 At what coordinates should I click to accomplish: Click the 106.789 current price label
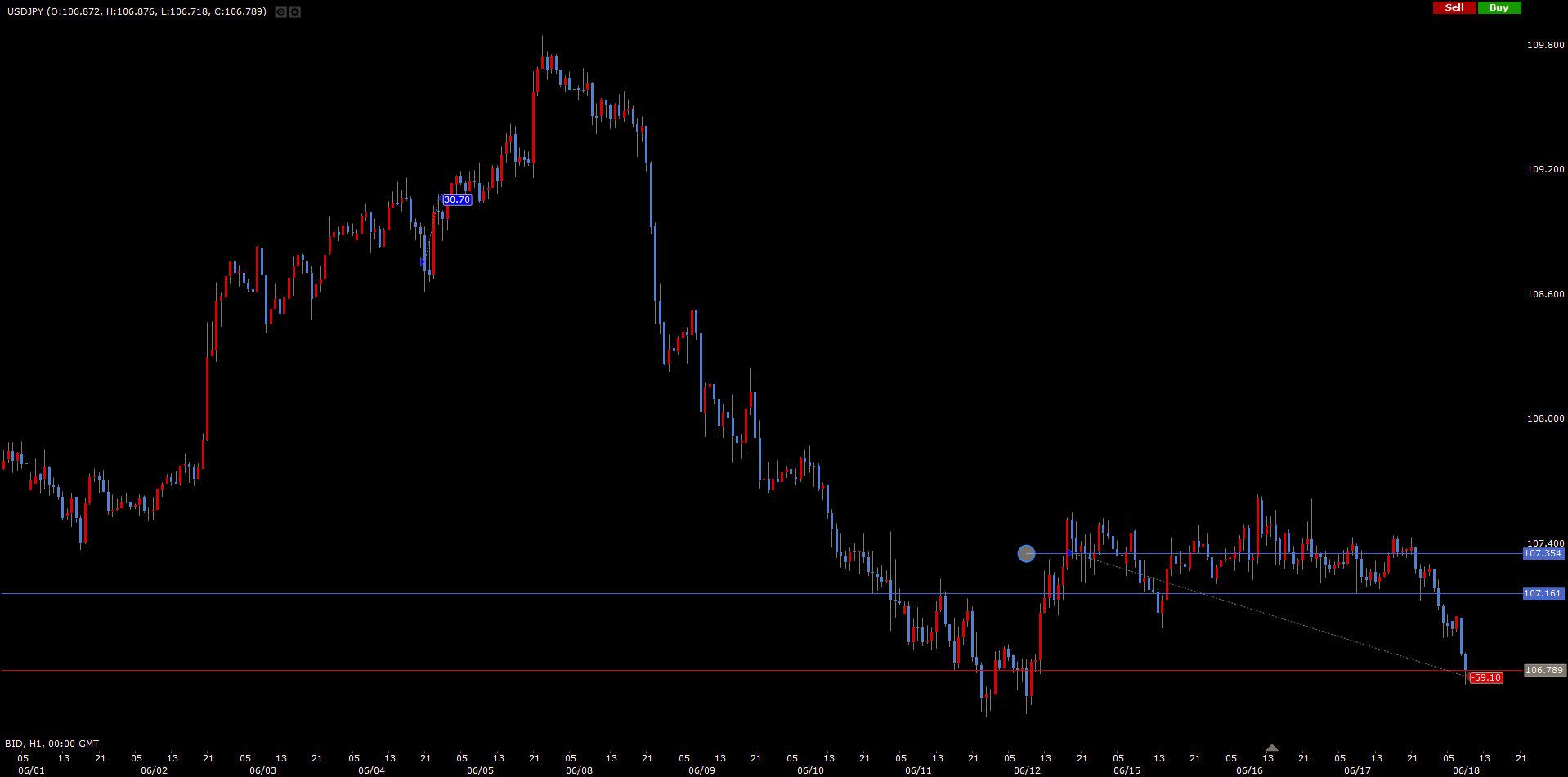(x=1543, y=671)
